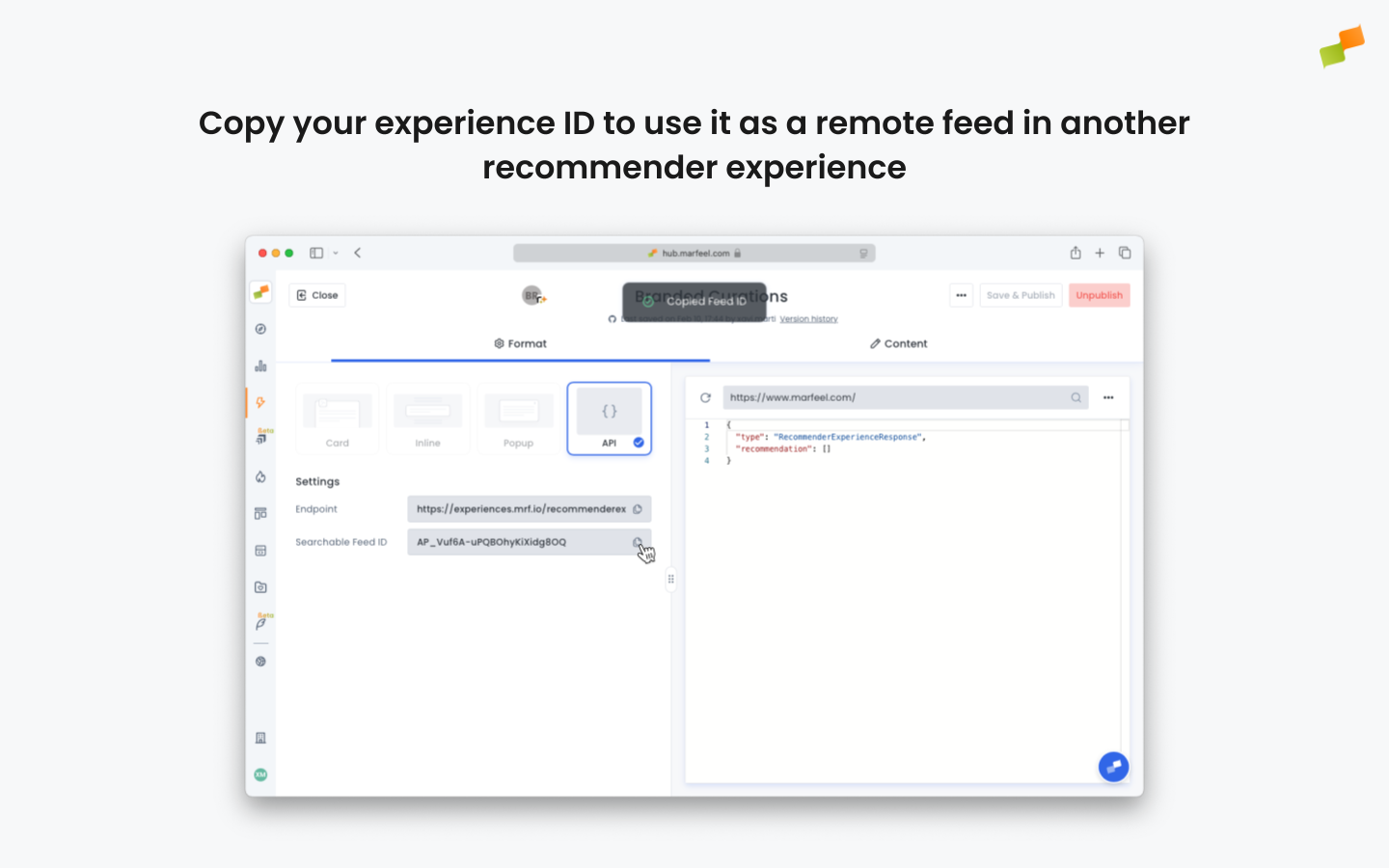Screen dimensions: 1389x868
Task: Click the compass explore icon in sidebar
Action: [x=260, y=328]
